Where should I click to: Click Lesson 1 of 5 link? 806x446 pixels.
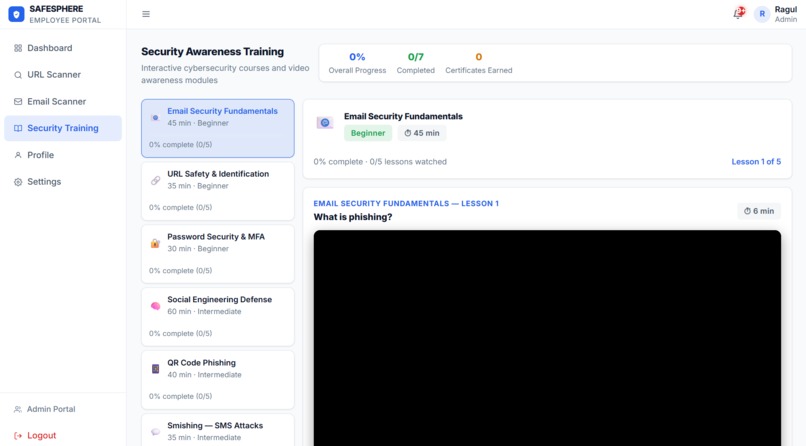pyautogui.click(x=756, y=161)
